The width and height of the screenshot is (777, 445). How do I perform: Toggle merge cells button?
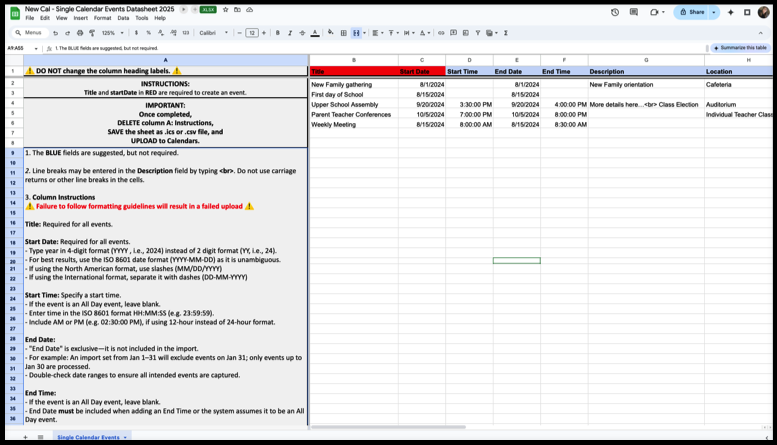[356, 33]
